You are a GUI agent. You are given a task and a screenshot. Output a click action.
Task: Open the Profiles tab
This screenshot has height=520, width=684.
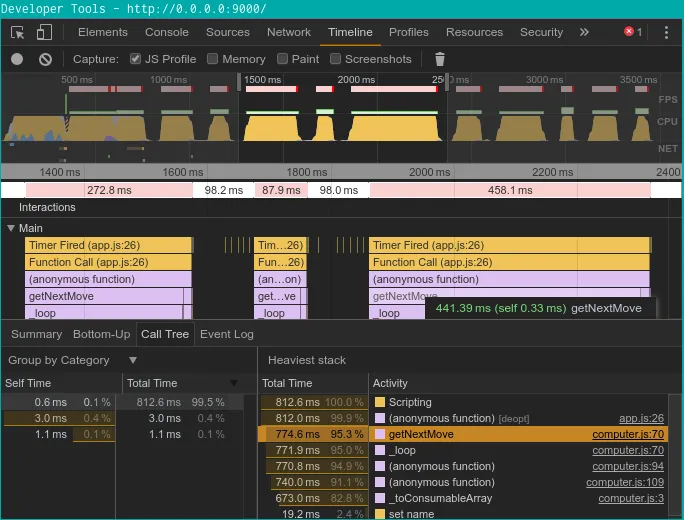click(409, 32)
